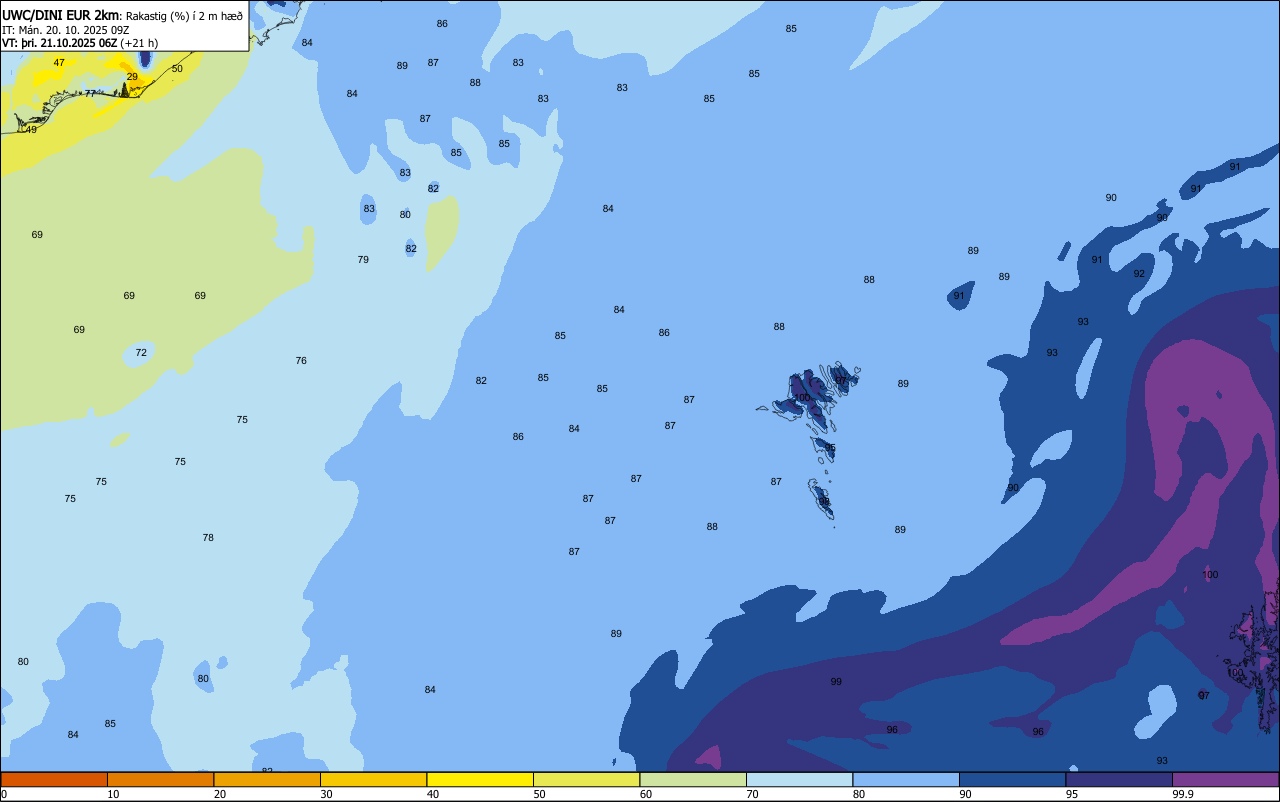The height and width of the screenshot is (802, 1280).
Task: Click the map value '79'
Action: (x=363, y=259)
